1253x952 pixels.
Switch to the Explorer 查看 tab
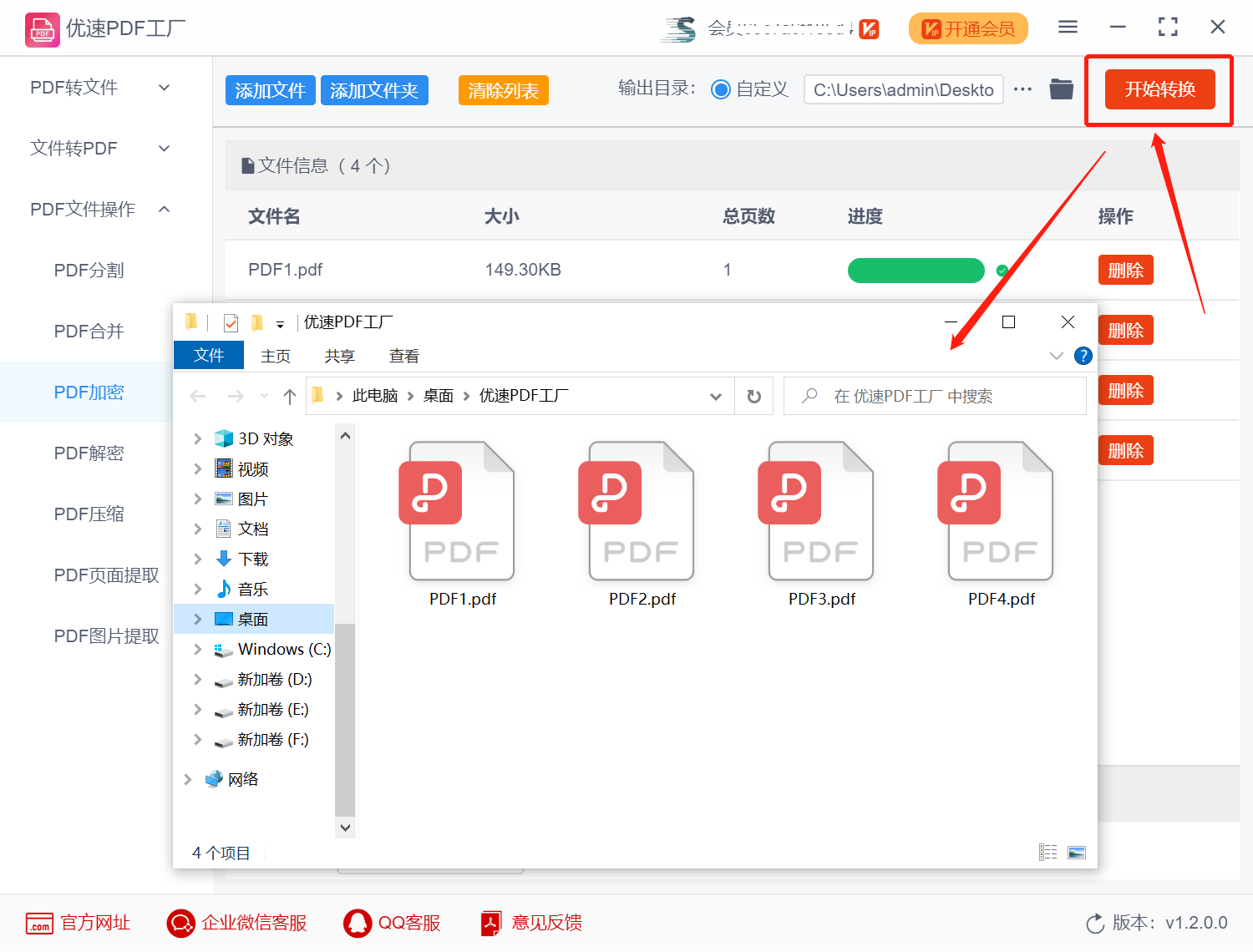coord(404,357)
